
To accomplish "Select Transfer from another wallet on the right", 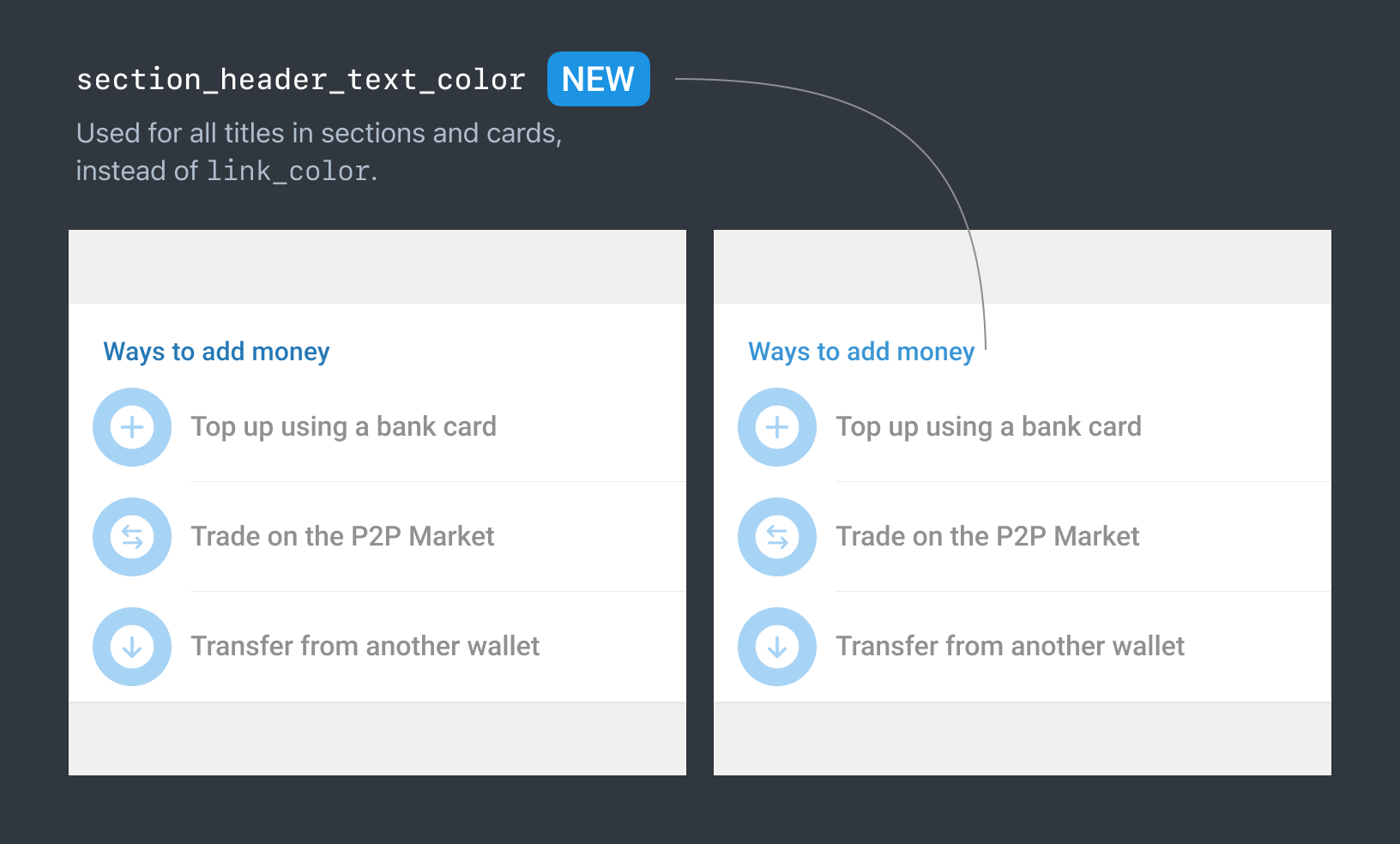I will [x=1010, y=646].
